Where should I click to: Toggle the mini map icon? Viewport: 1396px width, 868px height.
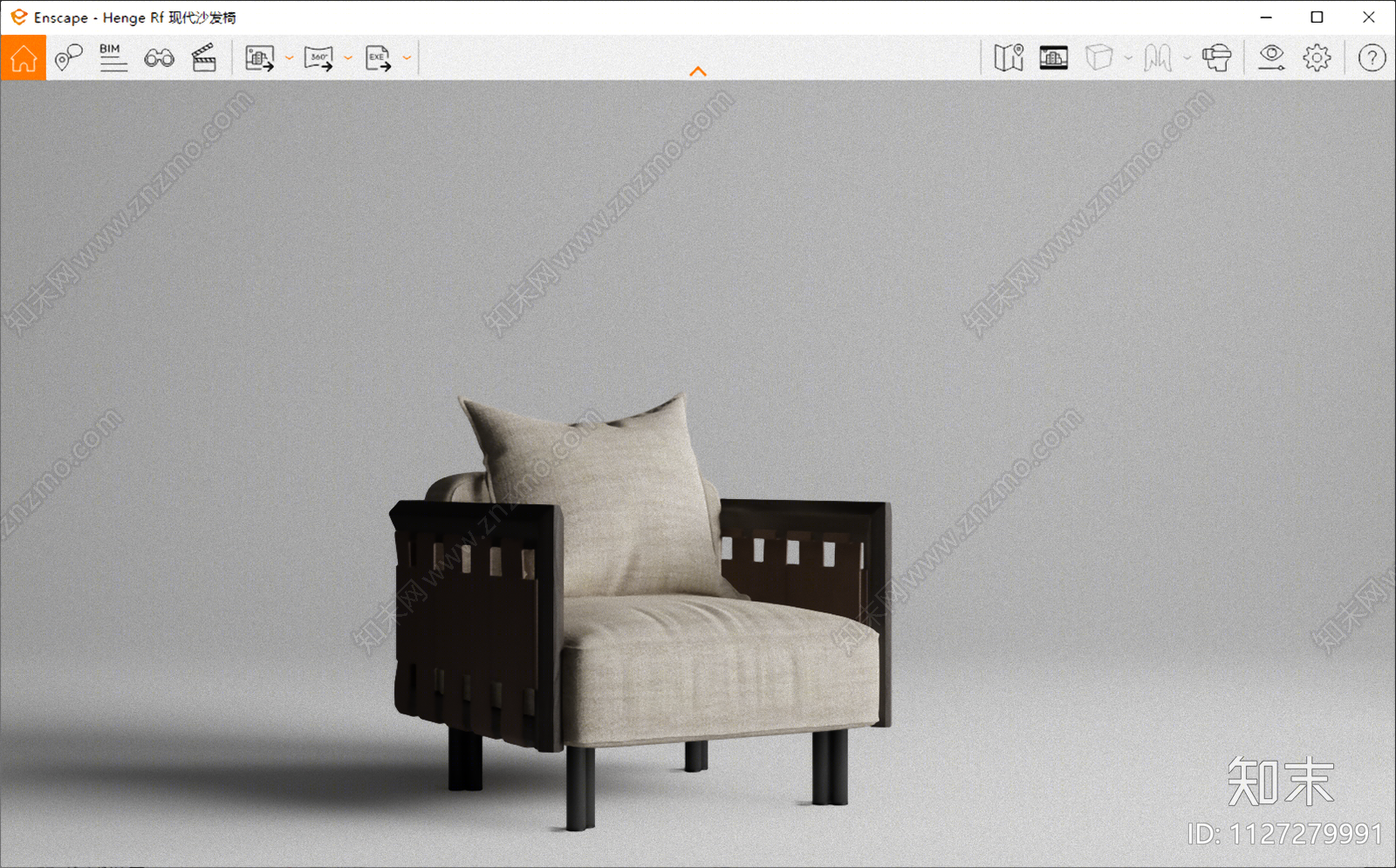[1009, 58]
